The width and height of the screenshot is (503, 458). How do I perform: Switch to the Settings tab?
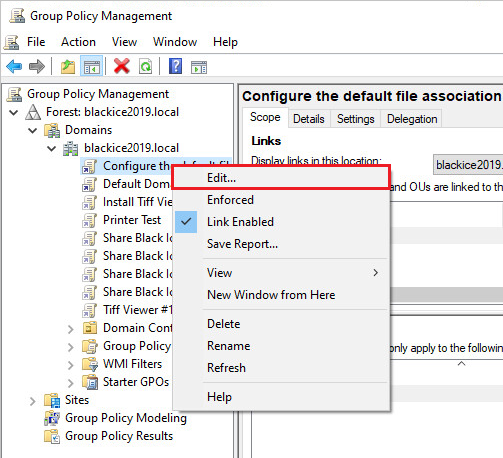tap(355, 119)
